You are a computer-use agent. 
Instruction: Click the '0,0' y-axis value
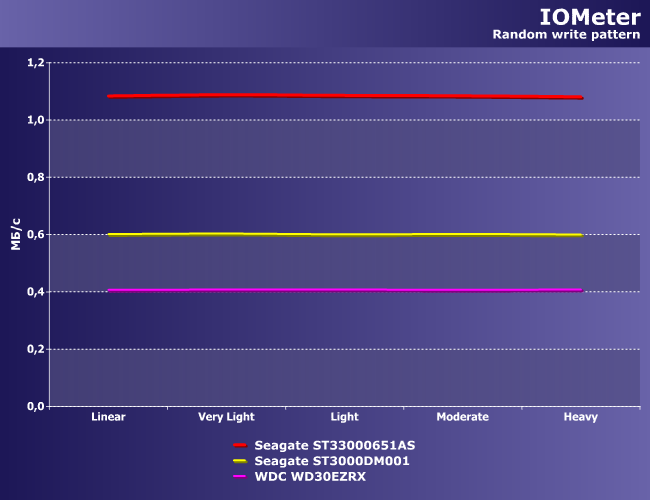(x=36, y=406)
